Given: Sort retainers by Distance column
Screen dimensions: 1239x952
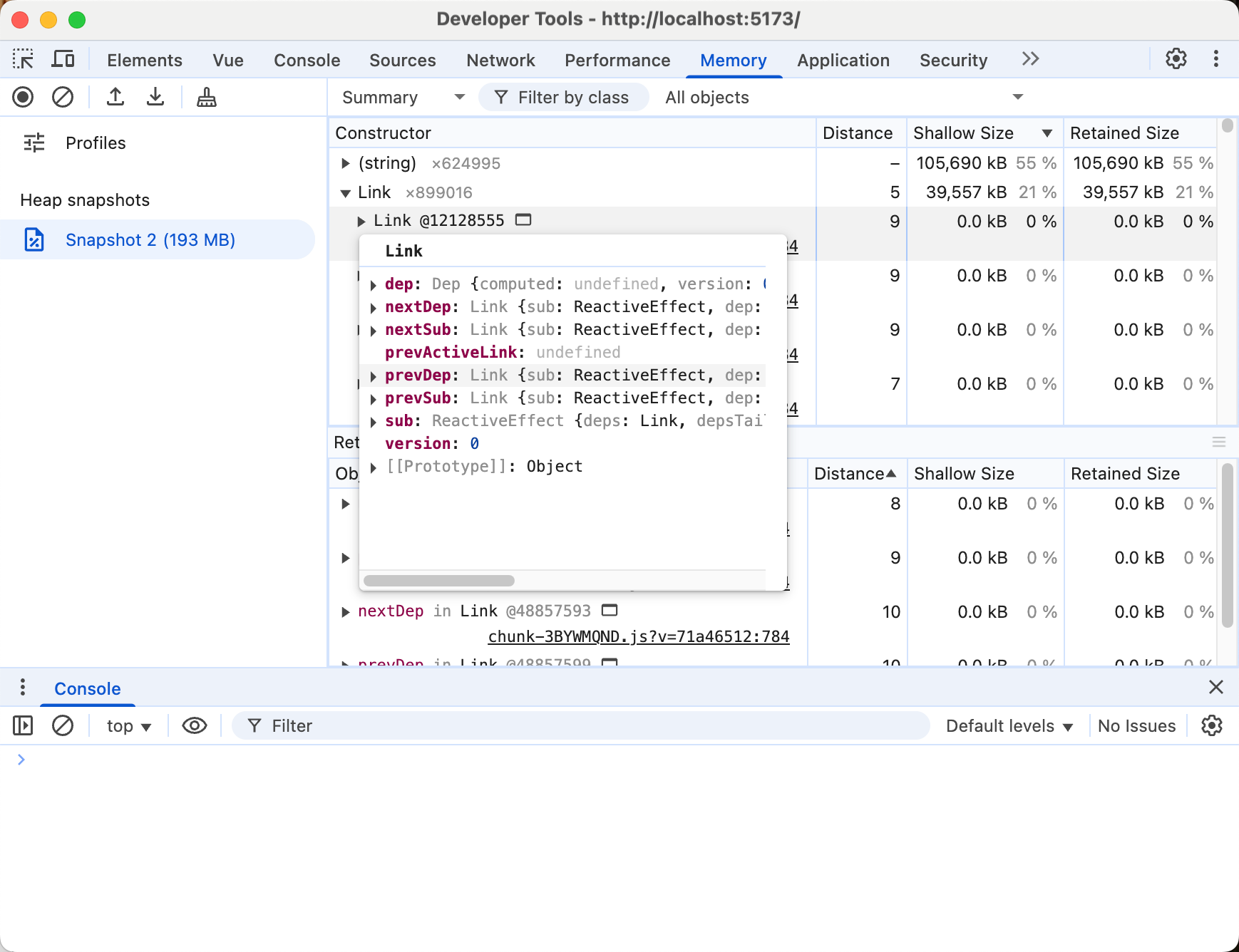Looking at the screenshot, I should click(856, 474).
